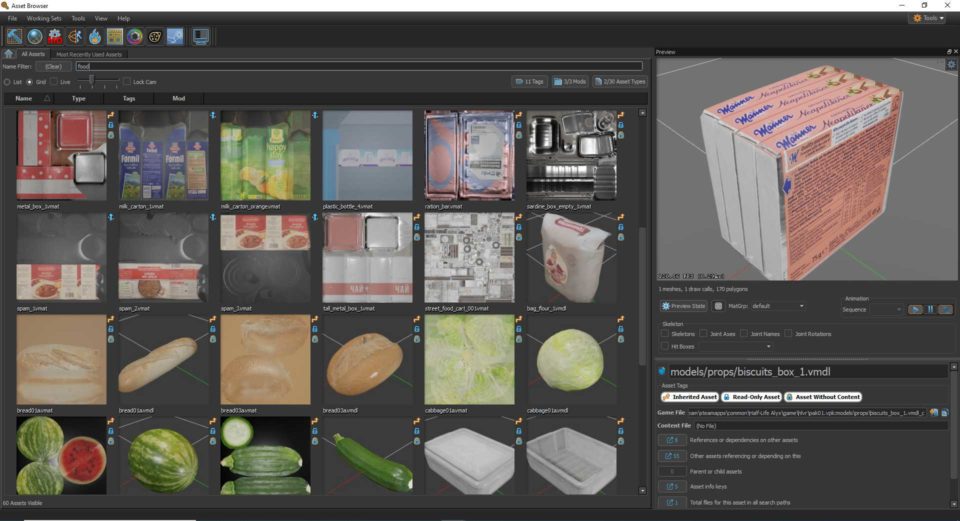
Task: Click the color wheel tool icon
Action: click(x=134, y=37)
